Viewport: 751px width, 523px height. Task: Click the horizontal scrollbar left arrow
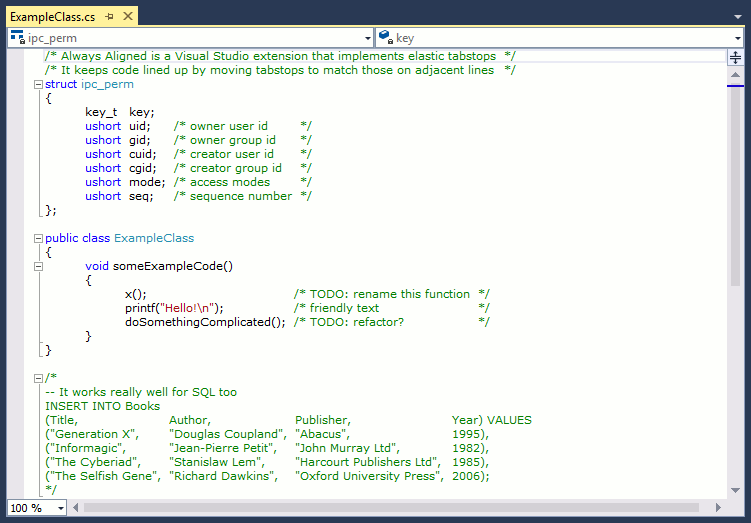coord(76,507)
